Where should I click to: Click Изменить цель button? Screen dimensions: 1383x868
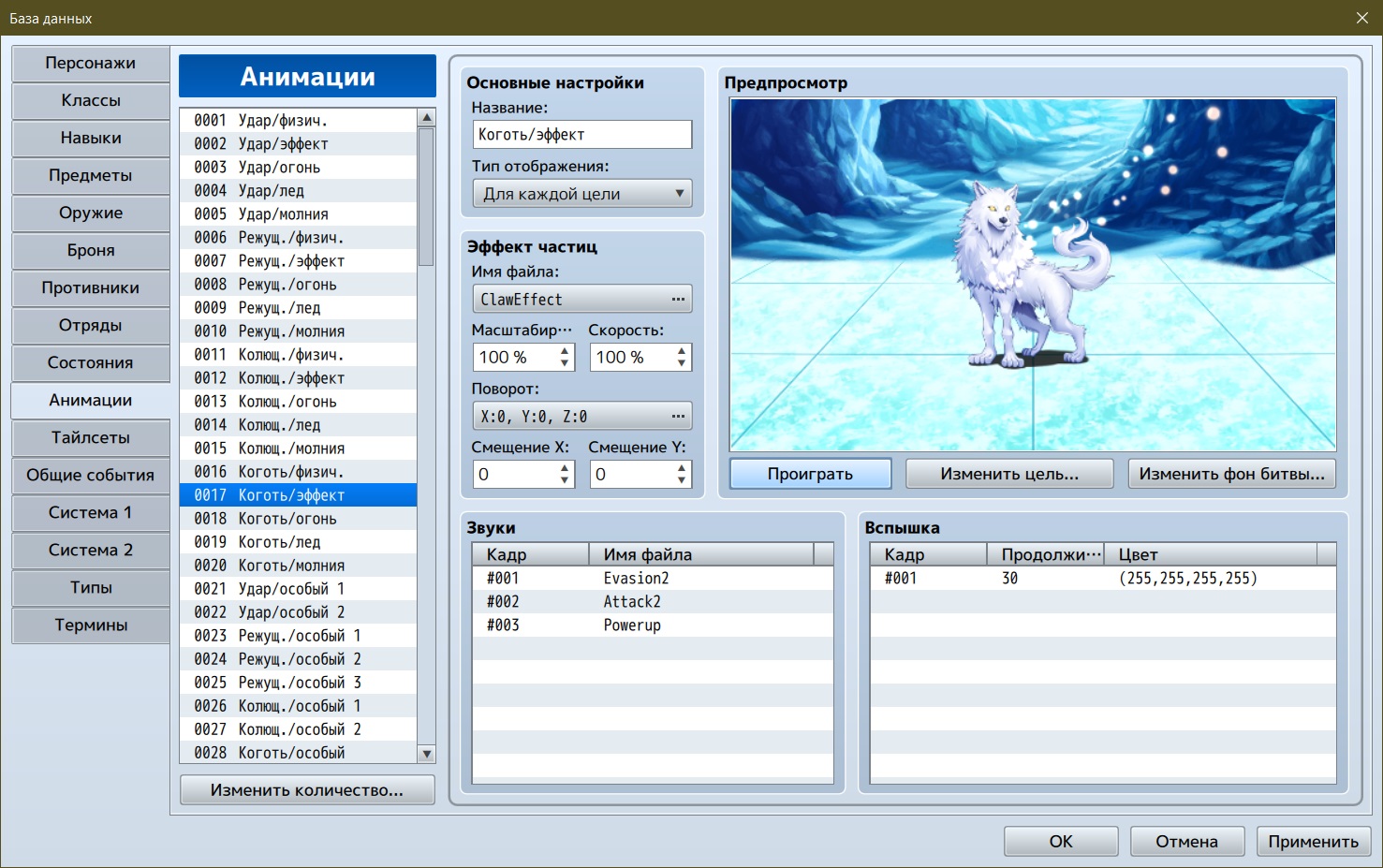[x=1009, y=474]
